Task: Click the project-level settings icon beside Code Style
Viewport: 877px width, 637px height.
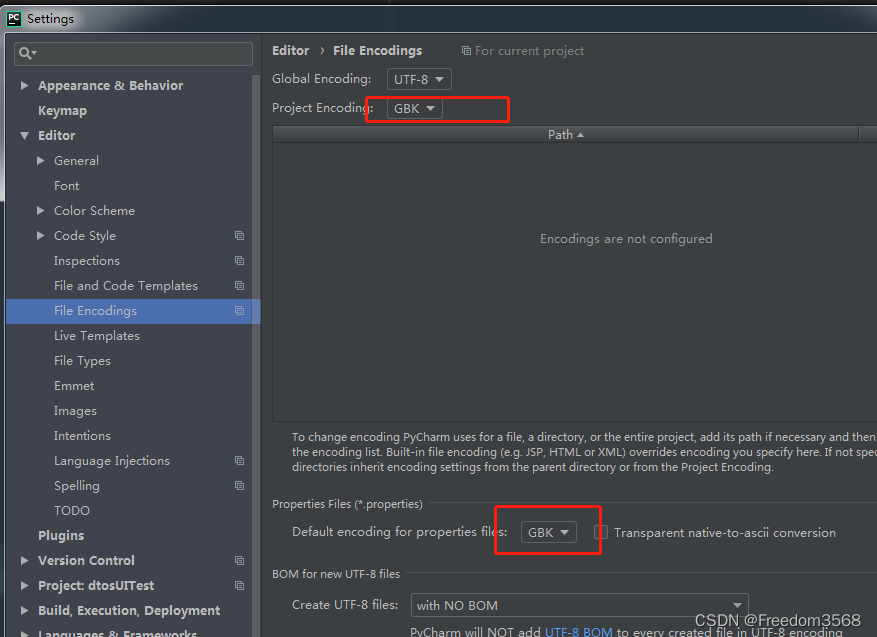Action: (x=239, y=235)
